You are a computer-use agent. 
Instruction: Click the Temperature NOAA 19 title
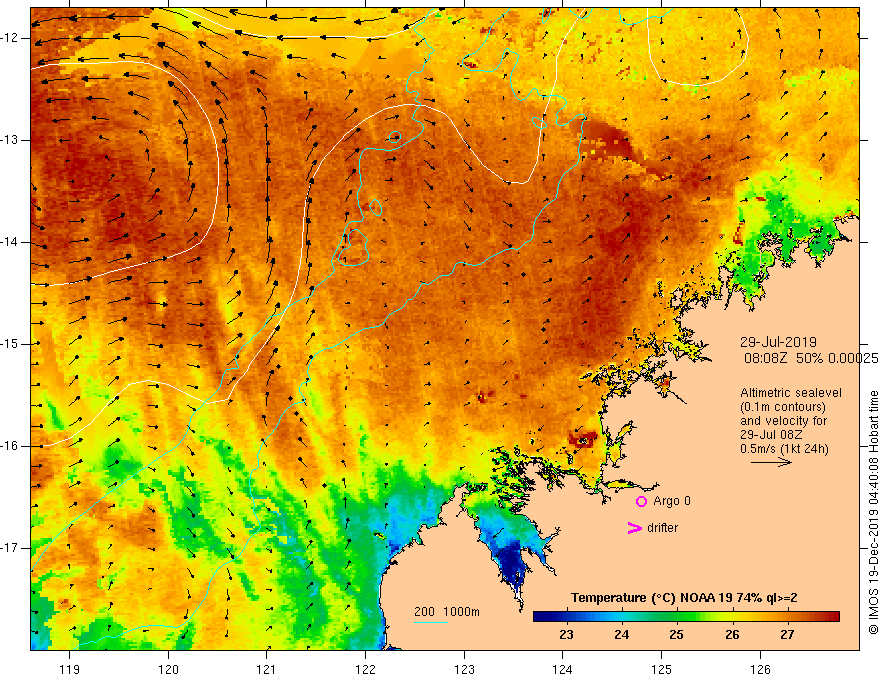tap(684, 598)
